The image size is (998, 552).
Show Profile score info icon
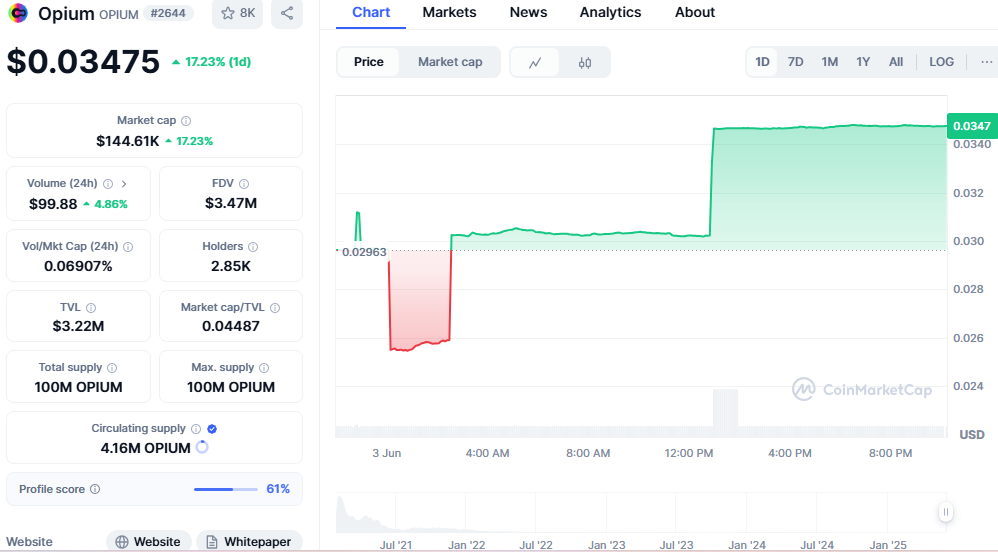point(95,489)
